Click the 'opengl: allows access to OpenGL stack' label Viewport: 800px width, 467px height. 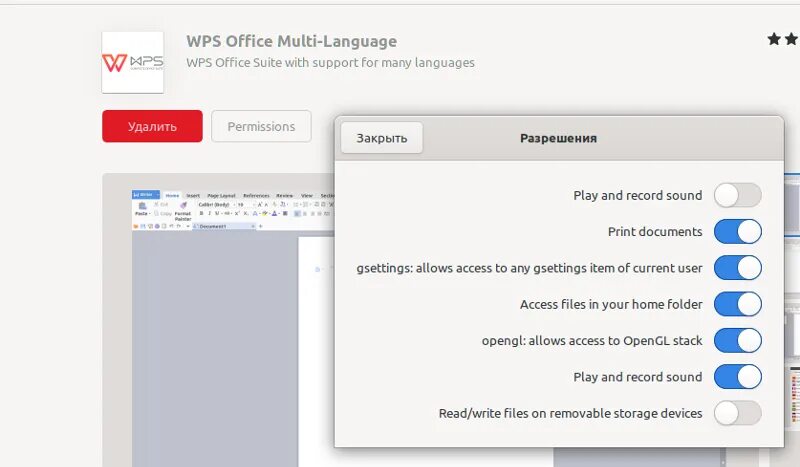592,340
